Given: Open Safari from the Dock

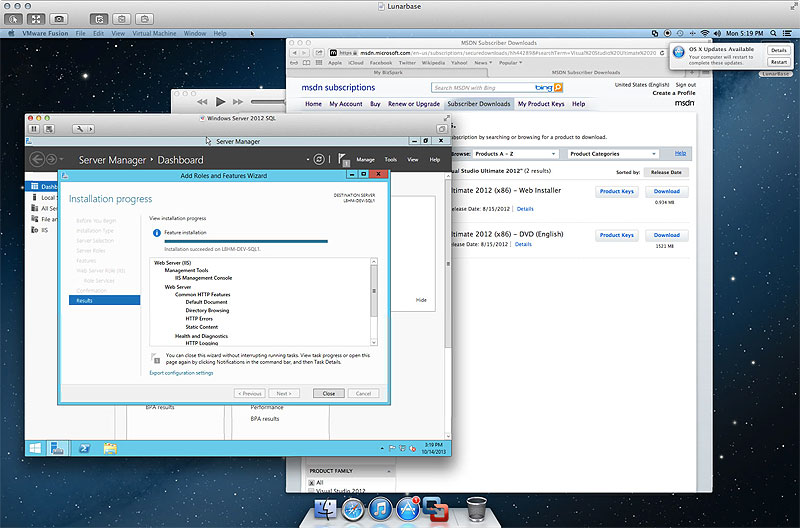Looking at the screenshot, I should 353,509.
